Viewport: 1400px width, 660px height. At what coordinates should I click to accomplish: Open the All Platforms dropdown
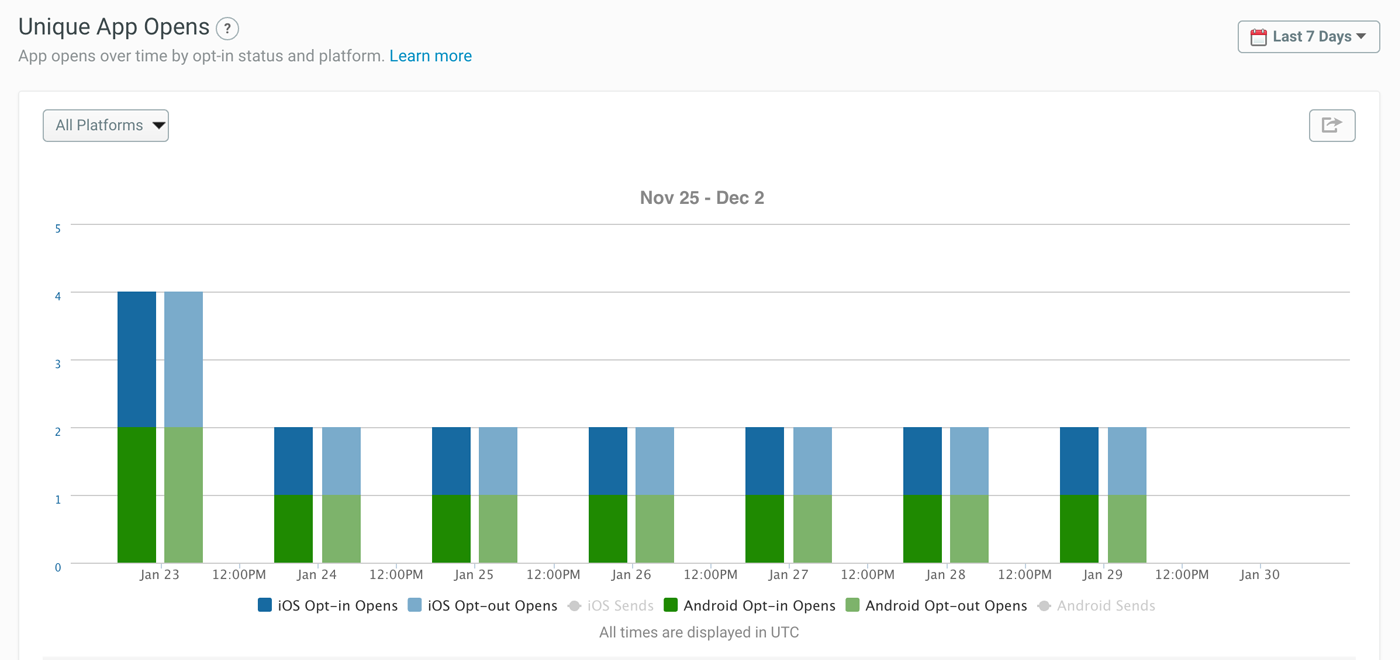(x=105, y=125)
